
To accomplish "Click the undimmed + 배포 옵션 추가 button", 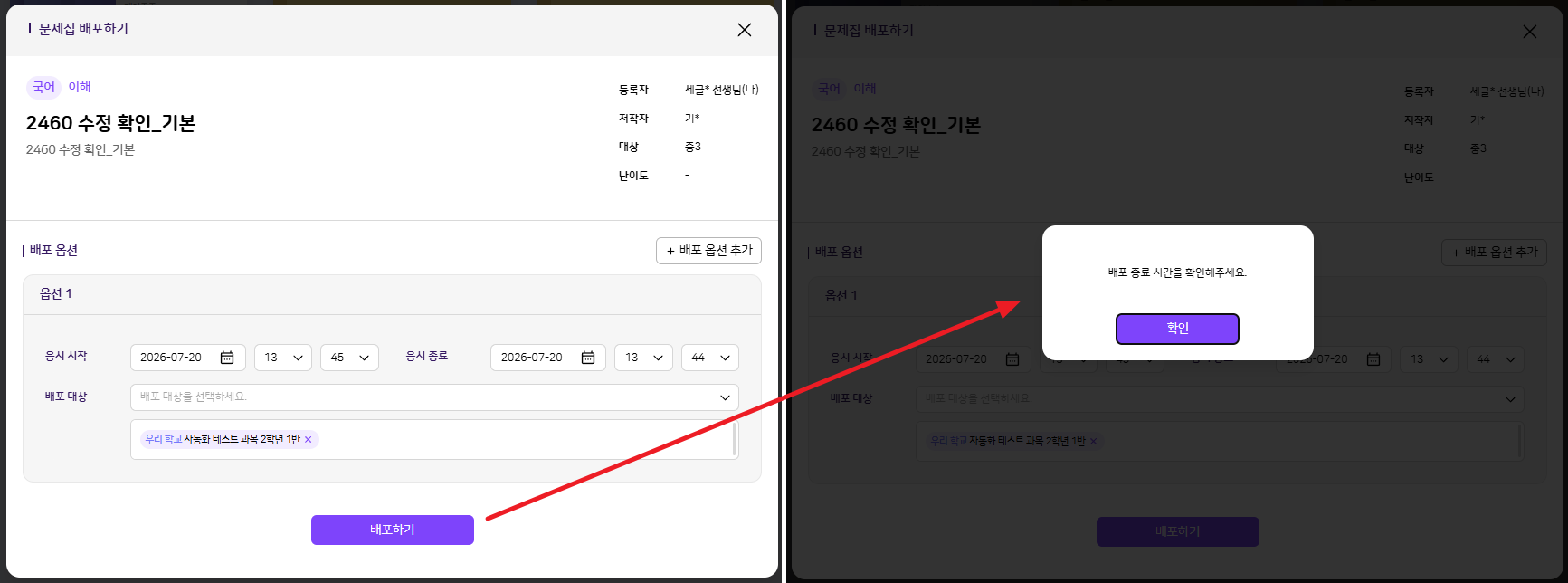I will tap(708, 251).
